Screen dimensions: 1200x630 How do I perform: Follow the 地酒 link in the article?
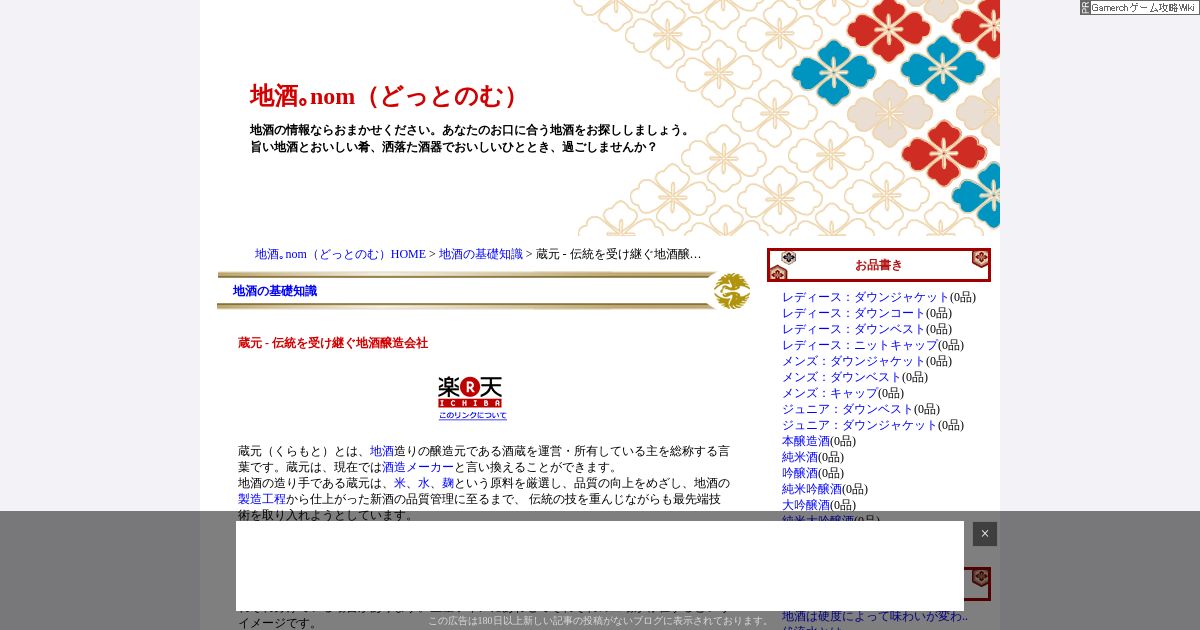click(382, 451)
